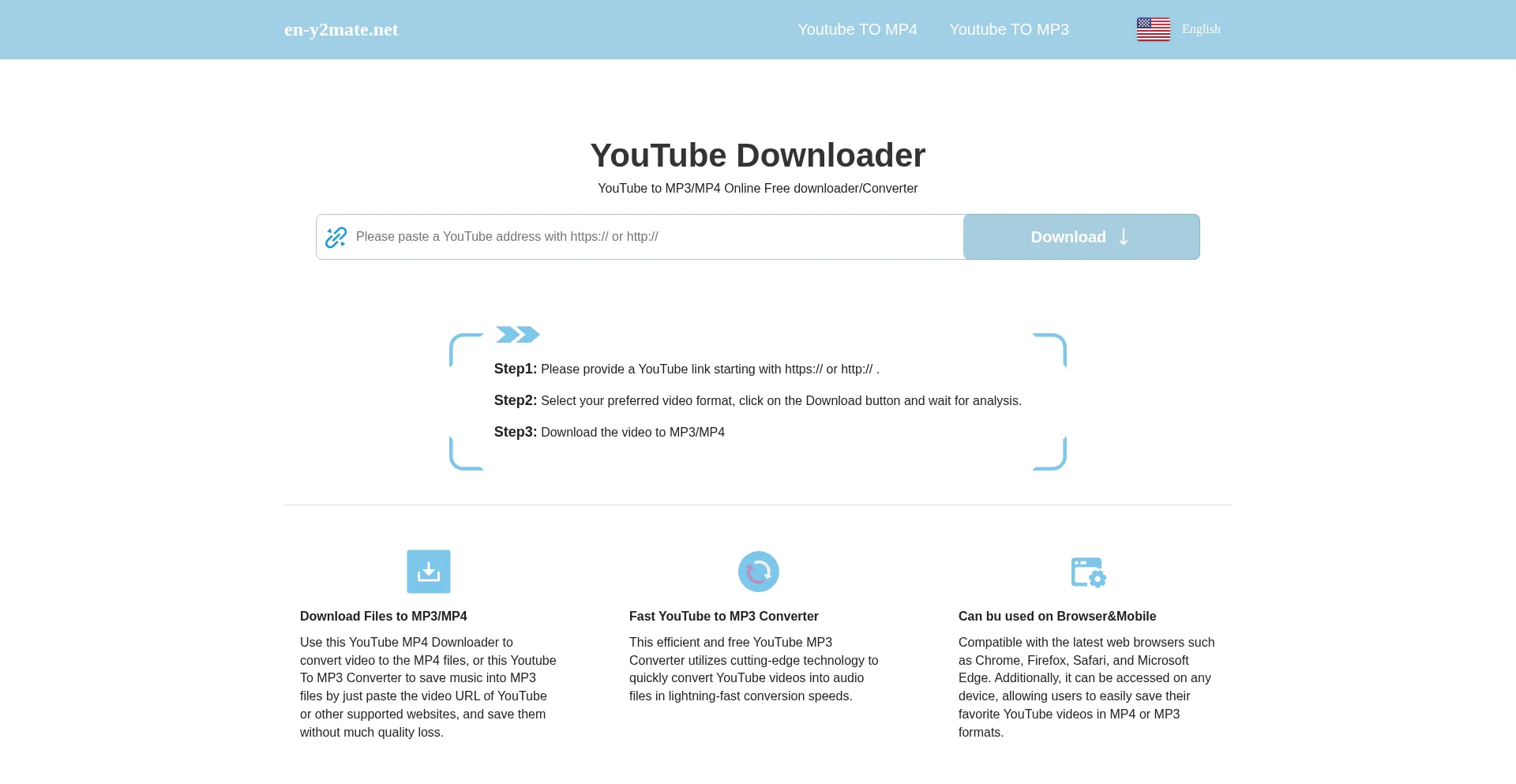Select 'YouTube to MP3/MP4 Online Free downloader/Converter' subtitle
Image resolution: width=1516 pixels, height=784 pixels.
[x=758, y=189]
